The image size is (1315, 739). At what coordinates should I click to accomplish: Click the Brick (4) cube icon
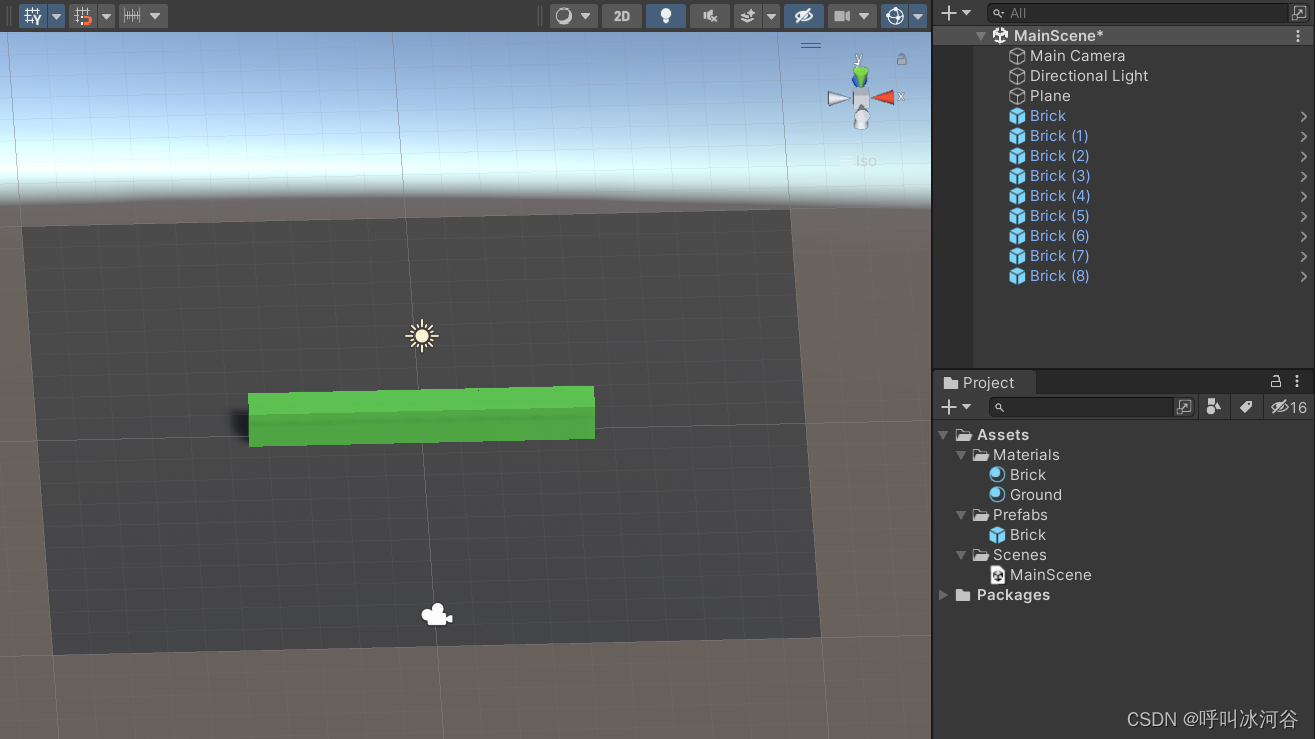(1017, 196)
